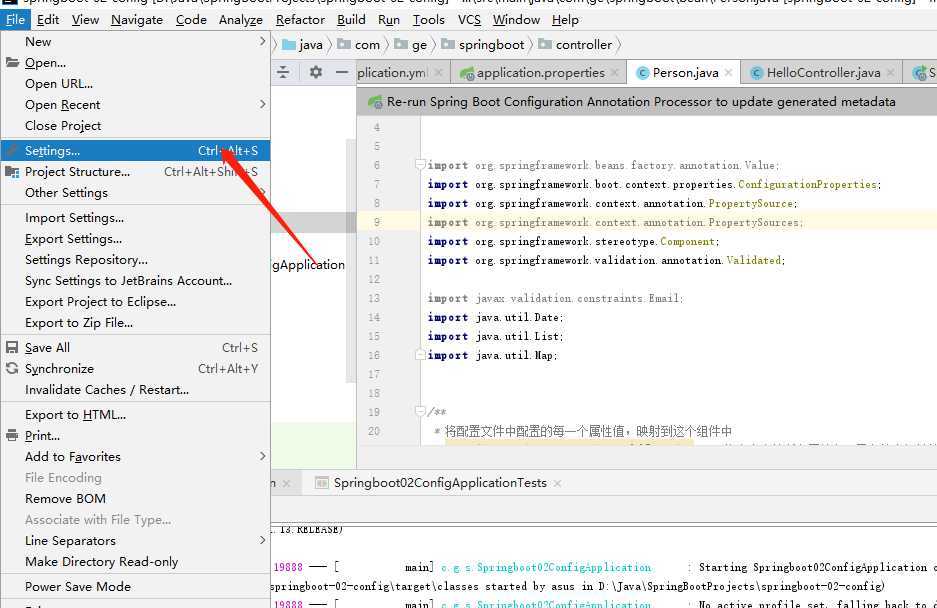Click the expand/collapse all icon in project panel

(283, 72)
